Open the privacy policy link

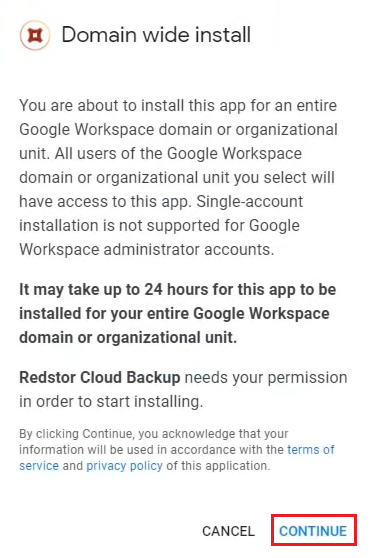tap(124, 465)
